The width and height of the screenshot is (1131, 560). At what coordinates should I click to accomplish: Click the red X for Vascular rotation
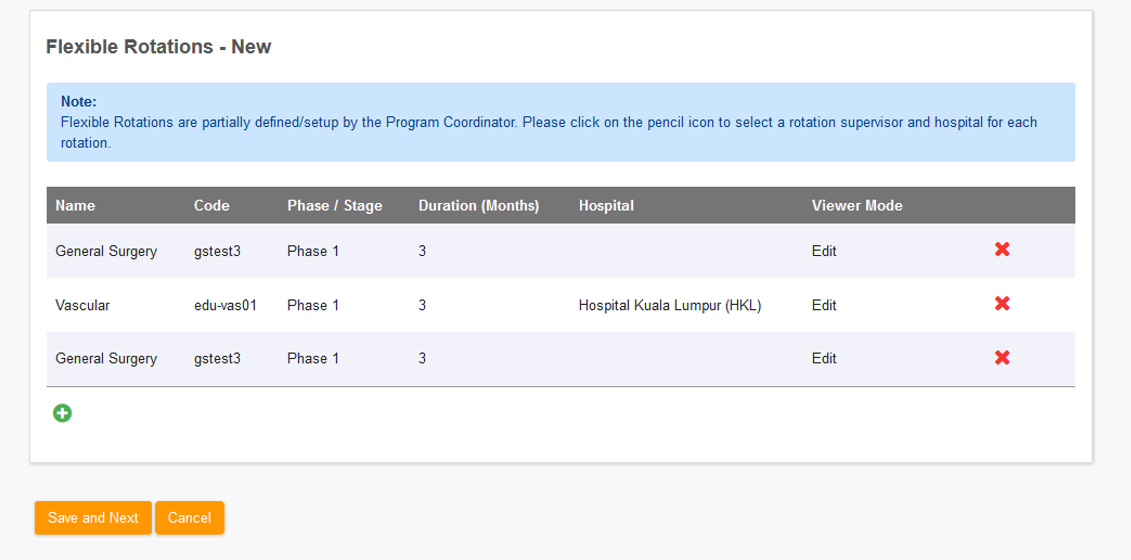coord(1001,304)
